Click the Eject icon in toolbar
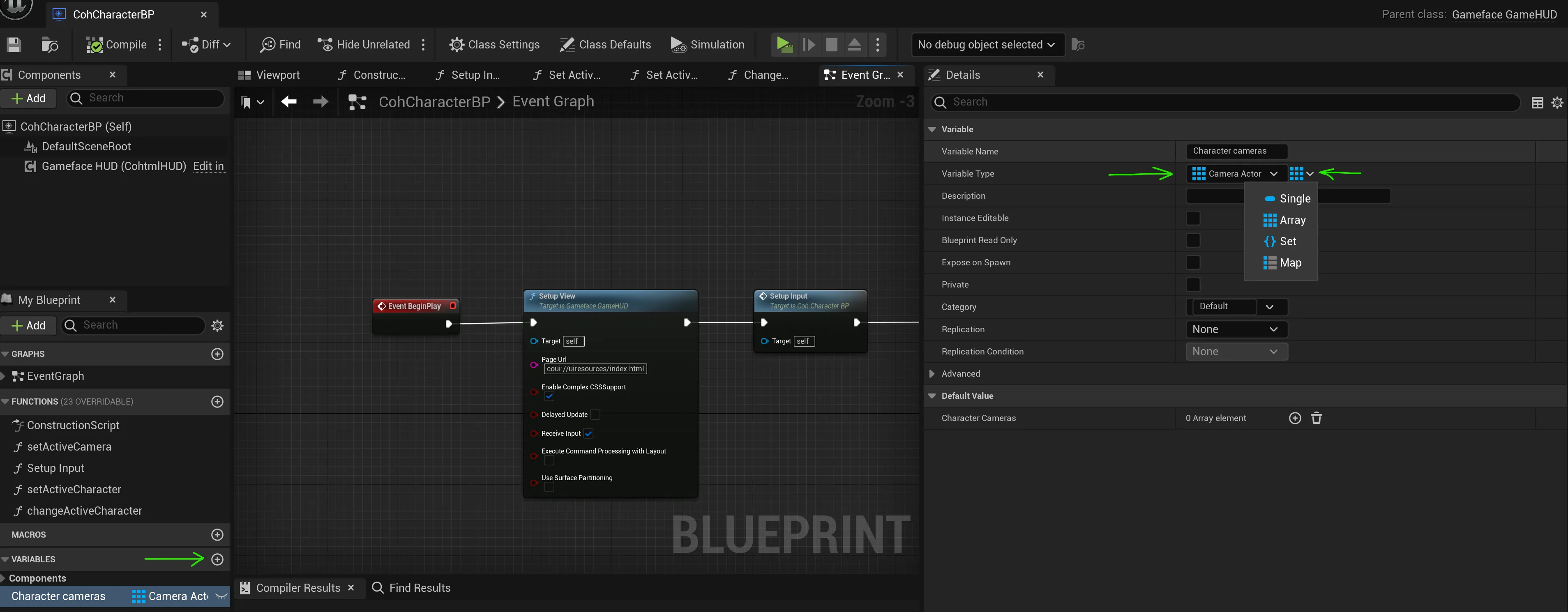The height and width of the screenshot is (612, 1568). [855, 44]
